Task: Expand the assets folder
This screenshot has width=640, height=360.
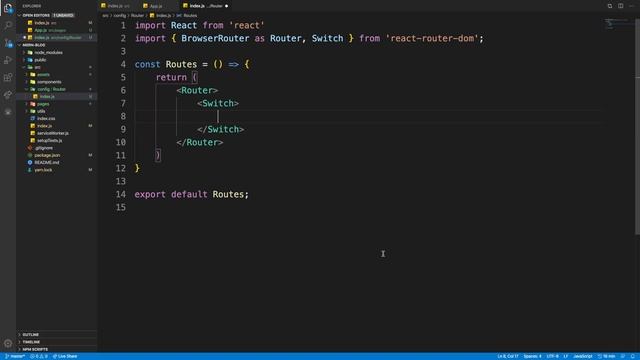Action: pos(43,74)
